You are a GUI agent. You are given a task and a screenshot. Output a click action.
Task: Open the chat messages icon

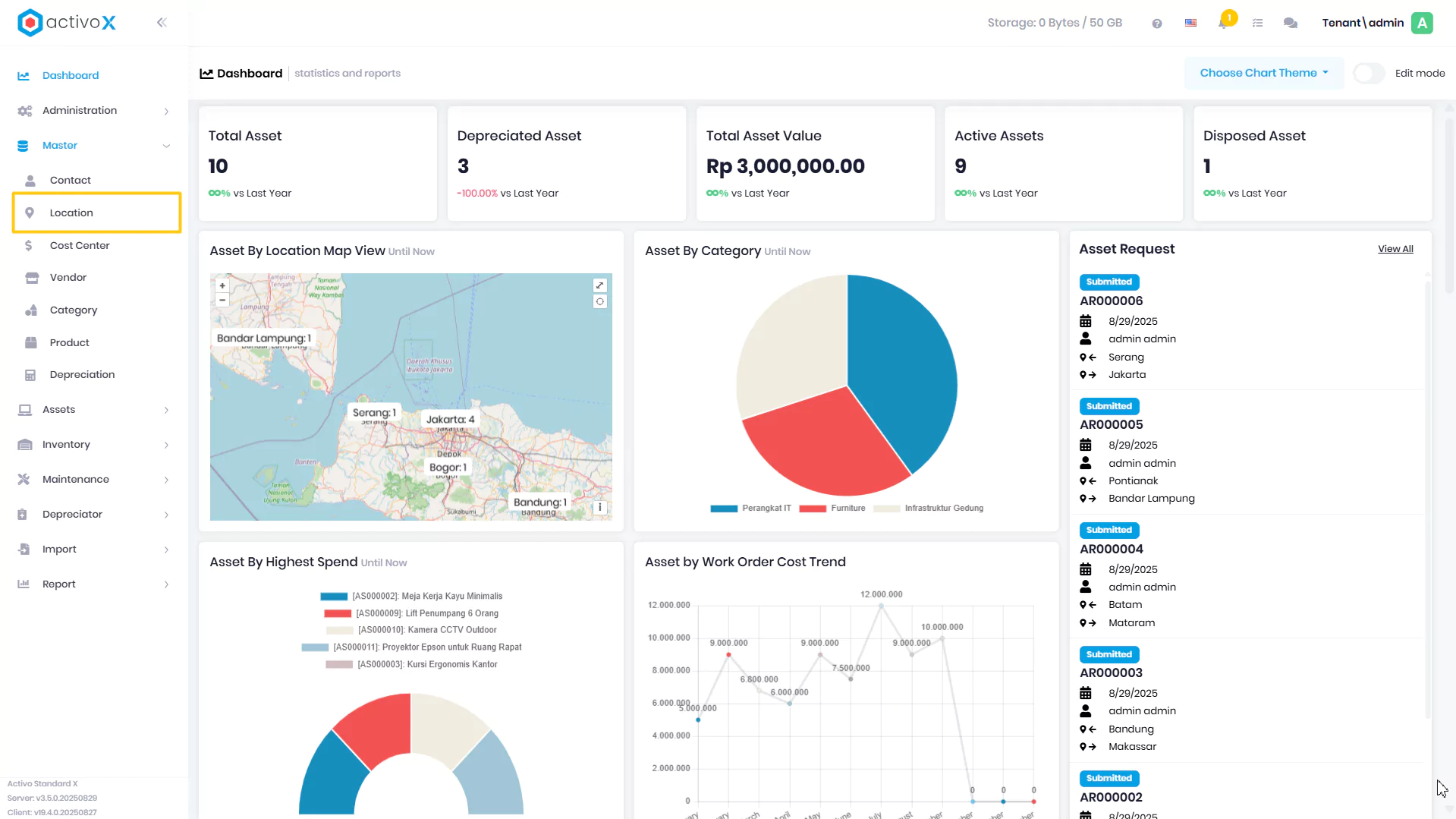(x=1290, y=23)
